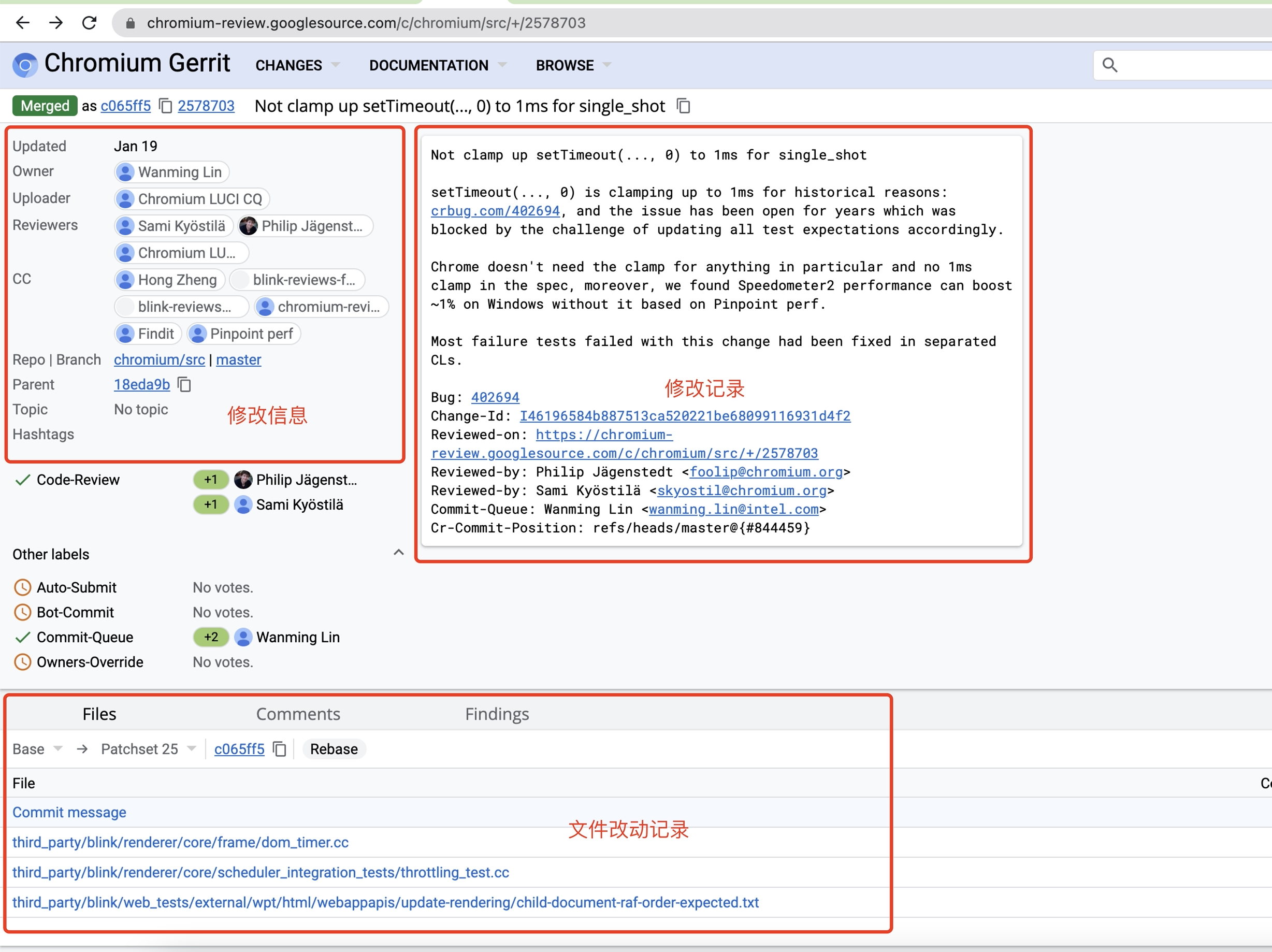
Task: Open child-document-raf-order-expected.txt file diff
Action: (385, 902)
